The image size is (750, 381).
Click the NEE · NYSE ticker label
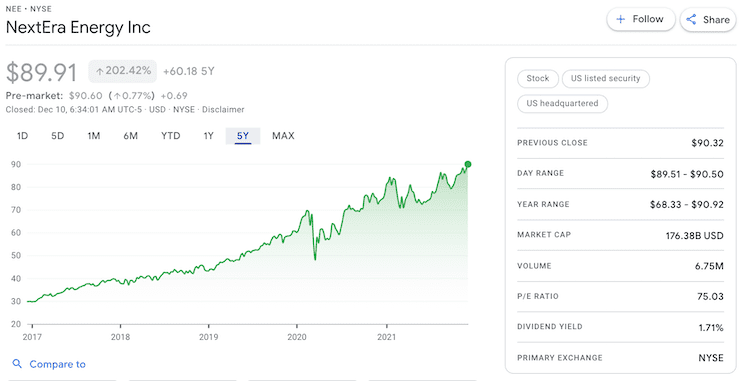(x=28, y=9)
